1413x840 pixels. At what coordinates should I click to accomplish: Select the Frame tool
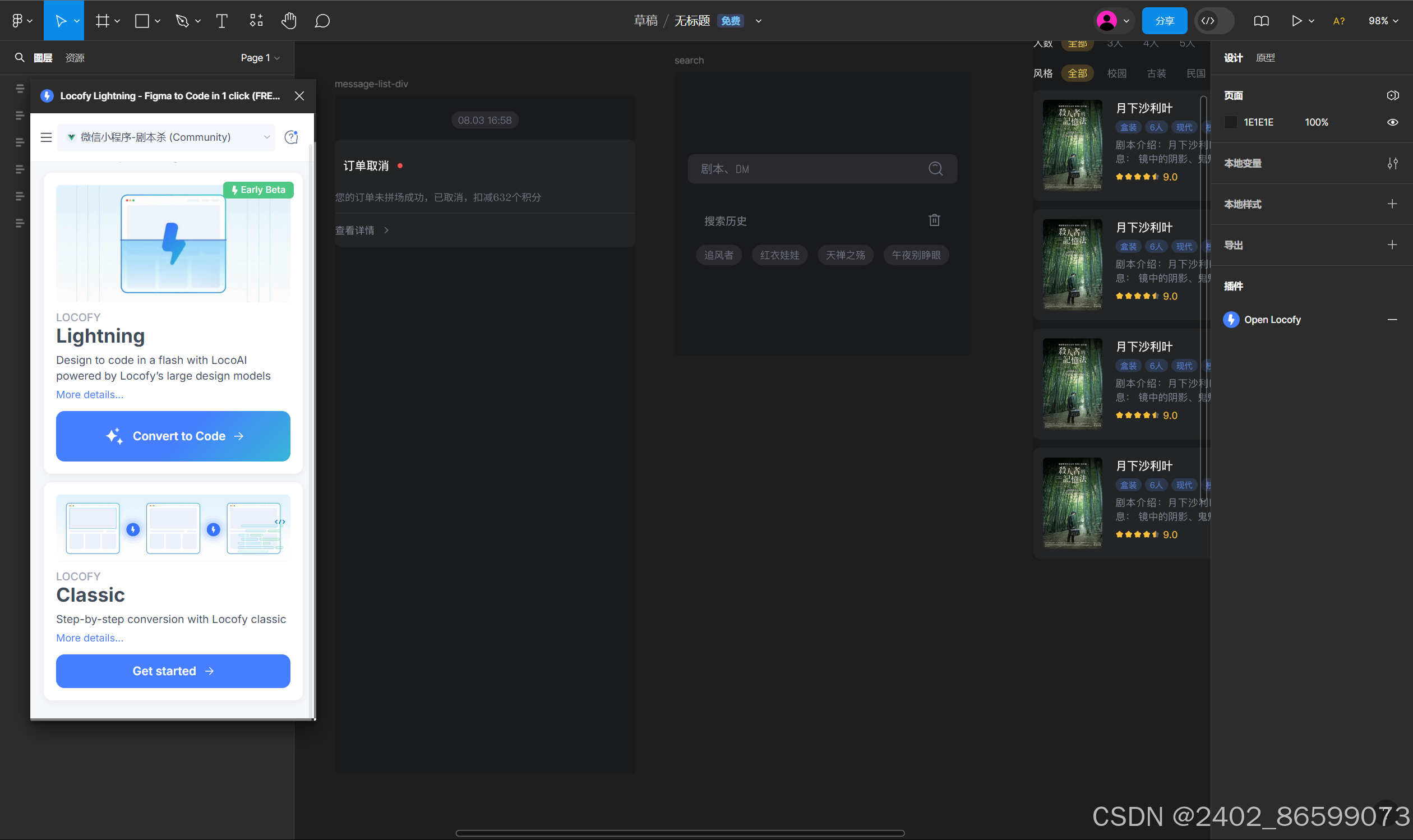point(103,21)
